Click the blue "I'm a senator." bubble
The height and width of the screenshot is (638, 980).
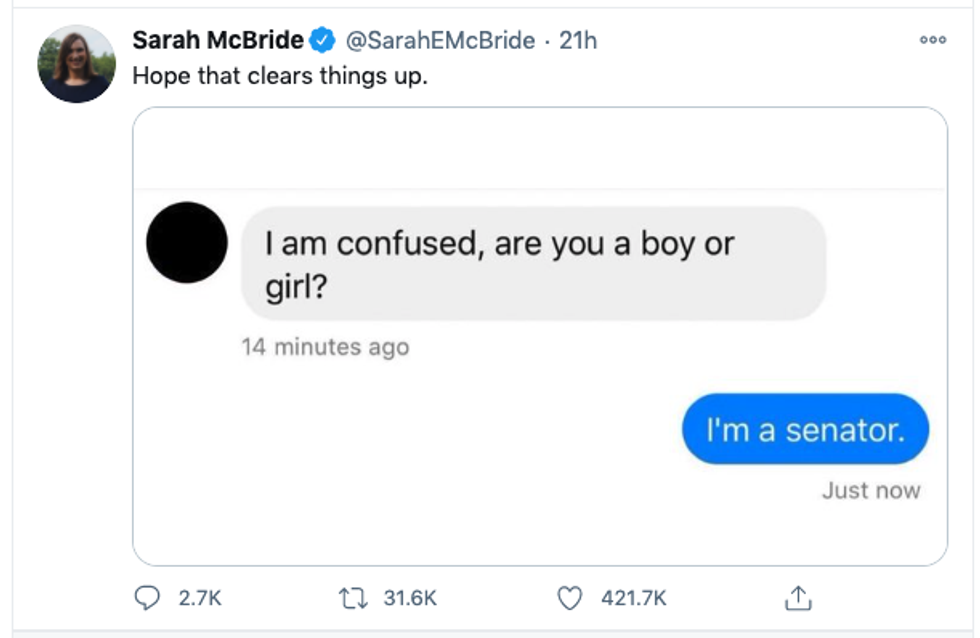(805, 430)
